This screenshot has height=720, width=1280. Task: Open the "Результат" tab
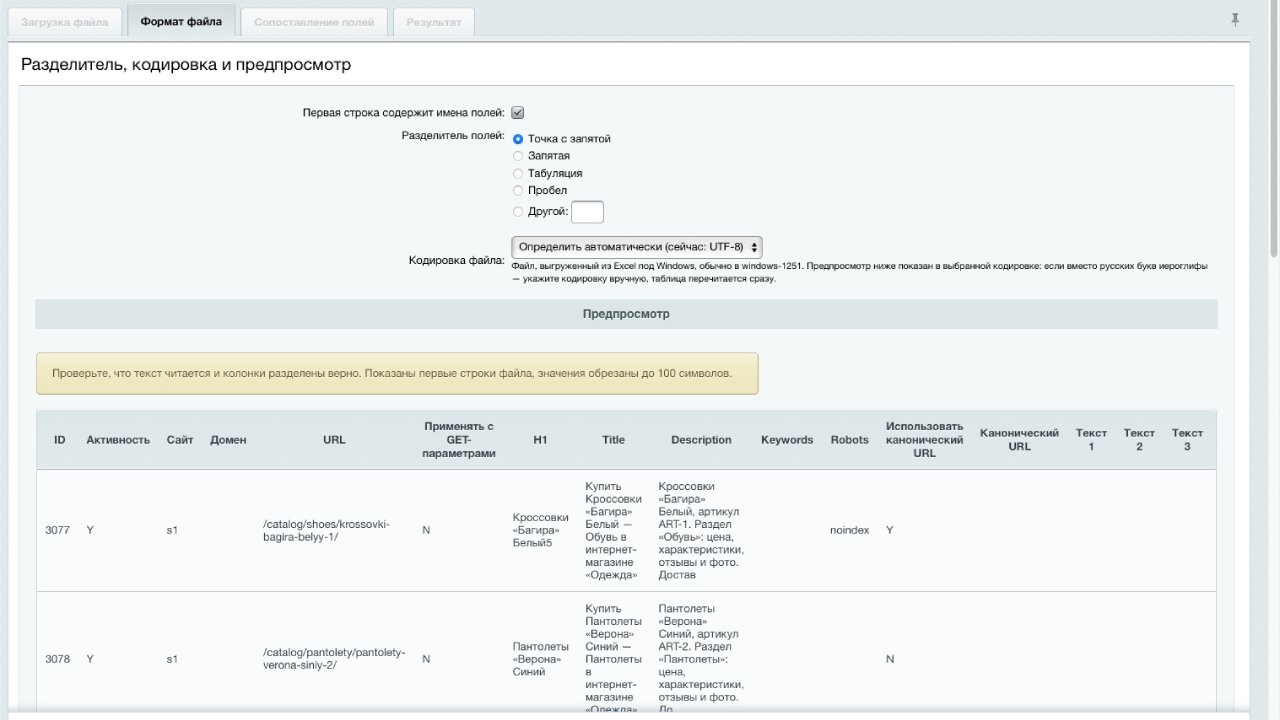click(434, 22)
